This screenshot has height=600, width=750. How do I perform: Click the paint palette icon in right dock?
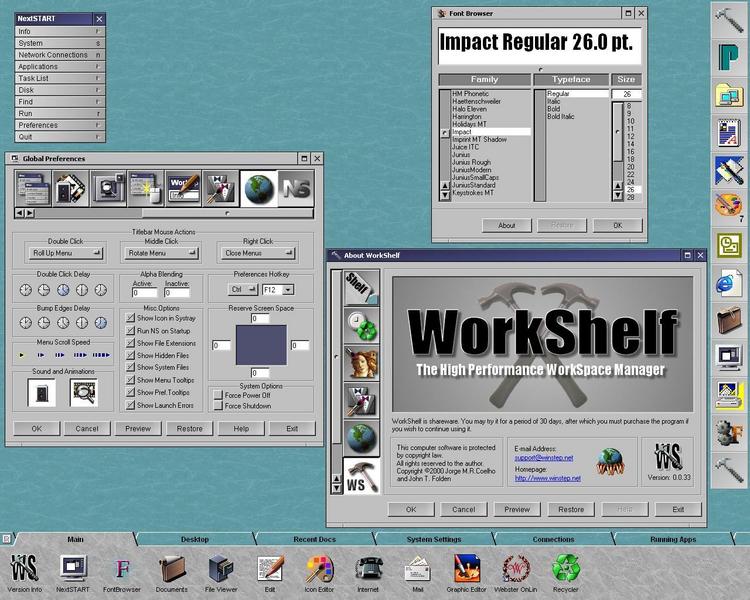click(728, 206)
